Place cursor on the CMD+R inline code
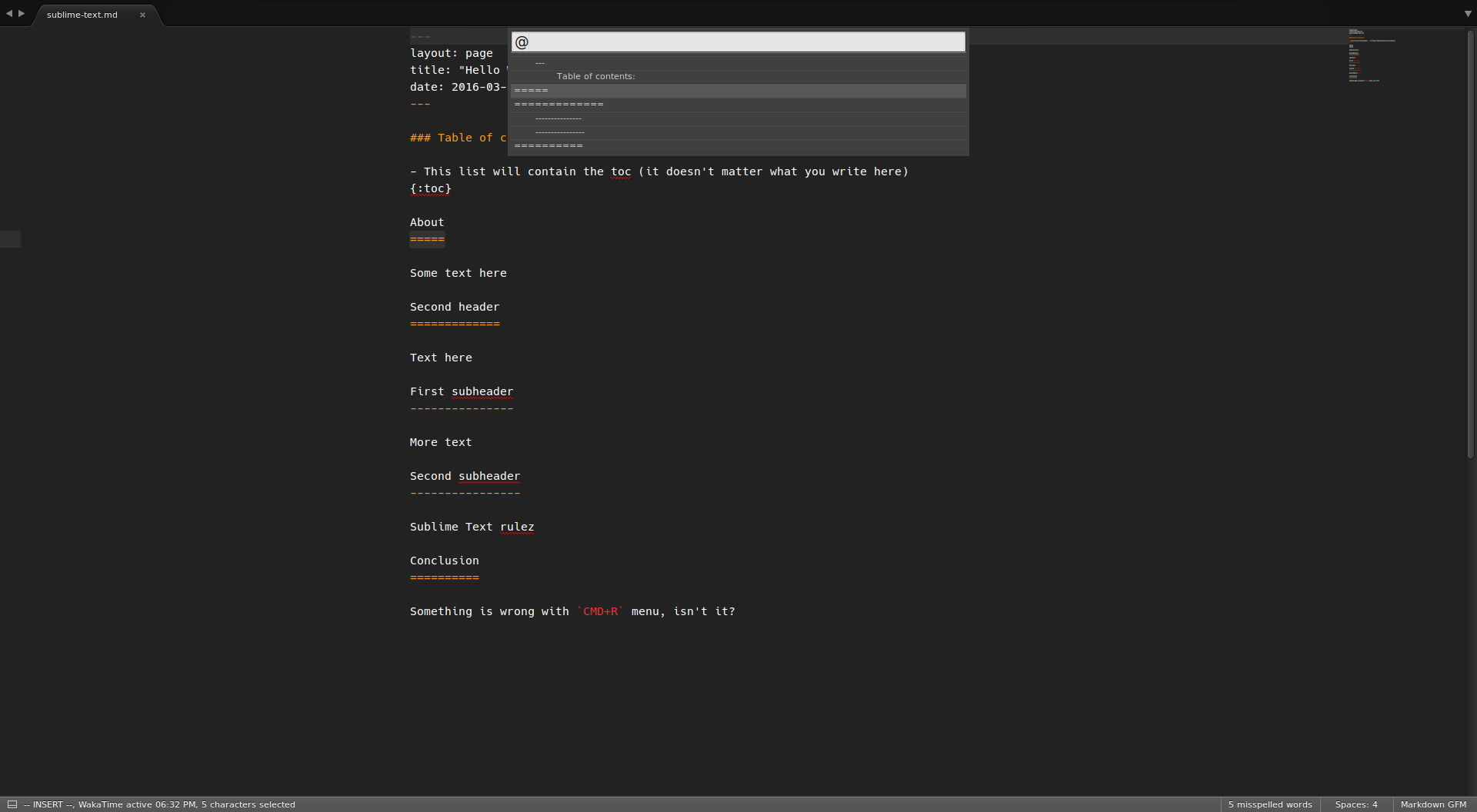Viewport: 1477px width, 812px height. [600, 611]
